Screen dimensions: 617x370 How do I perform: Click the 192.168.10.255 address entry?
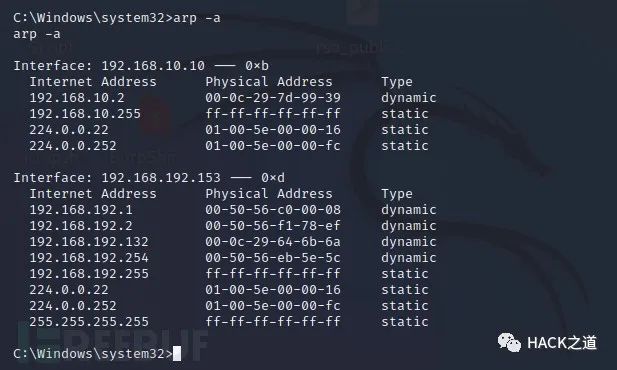point(85,114)
